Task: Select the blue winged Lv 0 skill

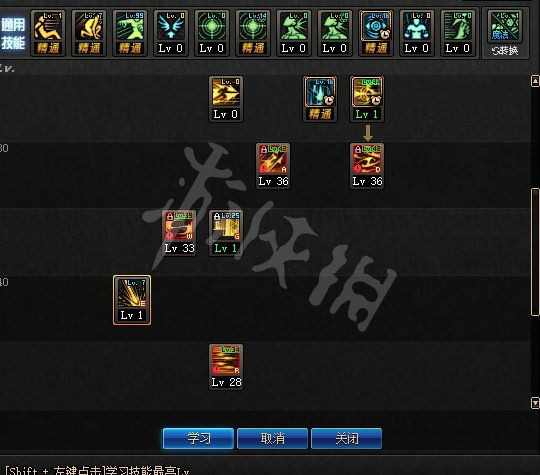Action: 171,33
